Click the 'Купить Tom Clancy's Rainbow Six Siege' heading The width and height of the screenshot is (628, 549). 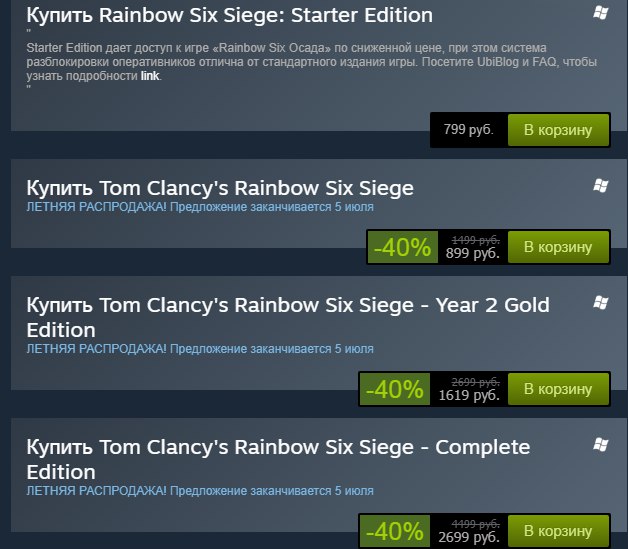pyautogui.click(x=220, y=188)
